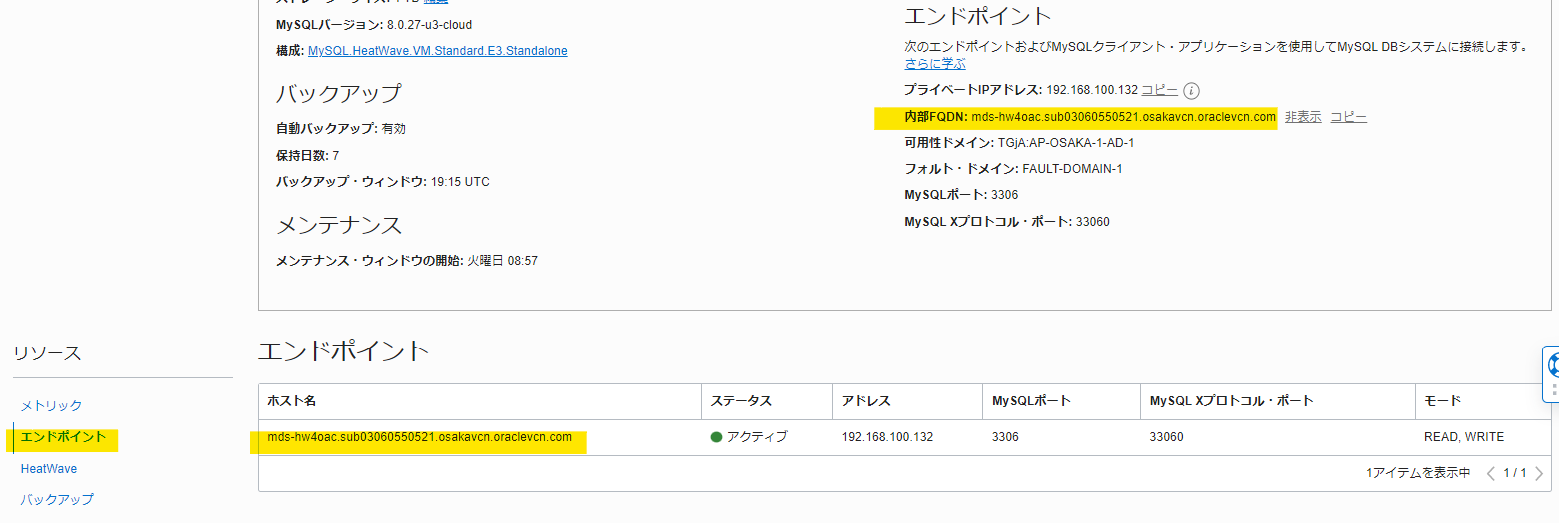Image resolution: width=1559 pixels, height=523 pixels.
Task: Copy the internal FQDN value
Action: [1348, 117]
